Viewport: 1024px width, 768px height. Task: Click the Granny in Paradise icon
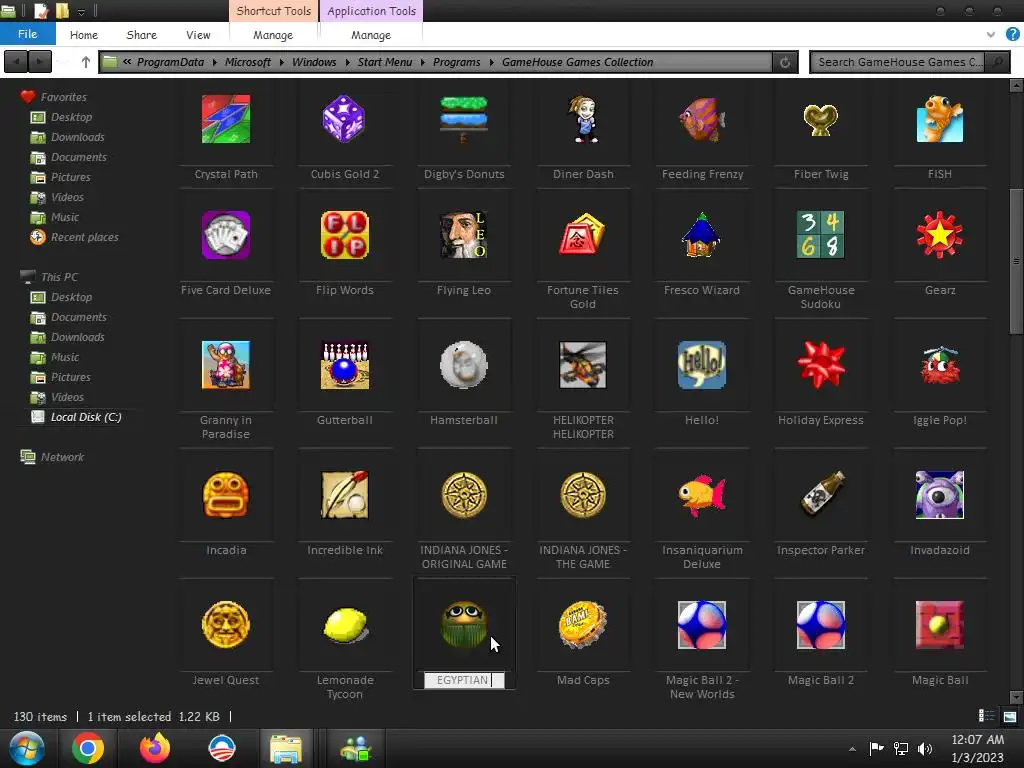coord(226,365)
